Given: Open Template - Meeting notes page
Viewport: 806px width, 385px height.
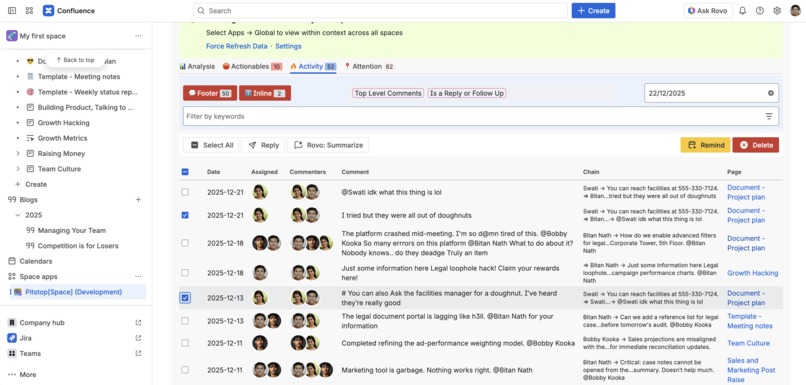Looking at the screenshot, I should 79,77.
